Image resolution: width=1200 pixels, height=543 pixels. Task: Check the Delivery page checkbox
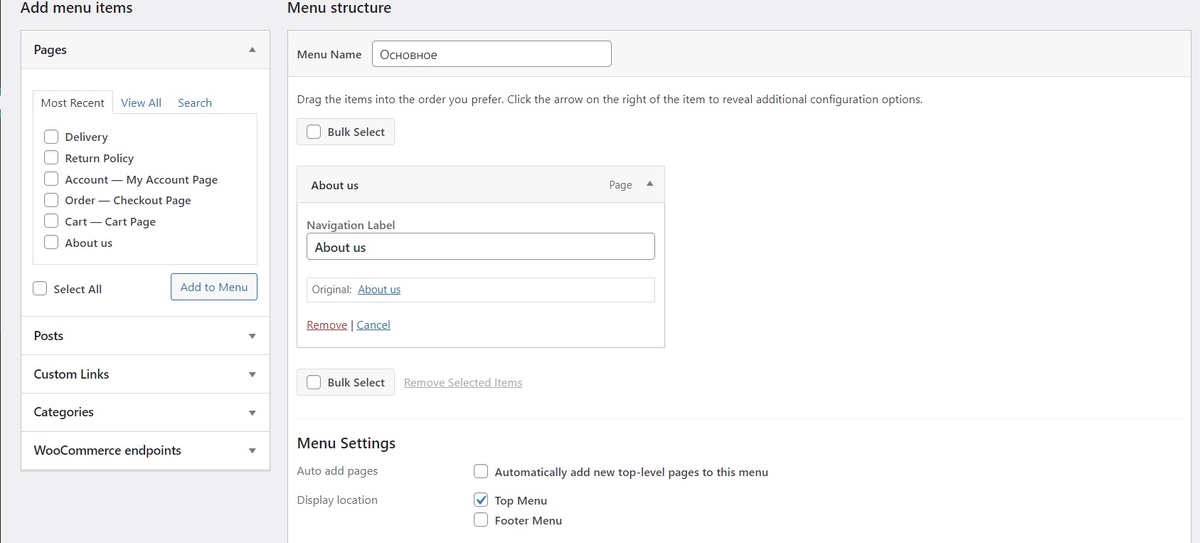51,136
